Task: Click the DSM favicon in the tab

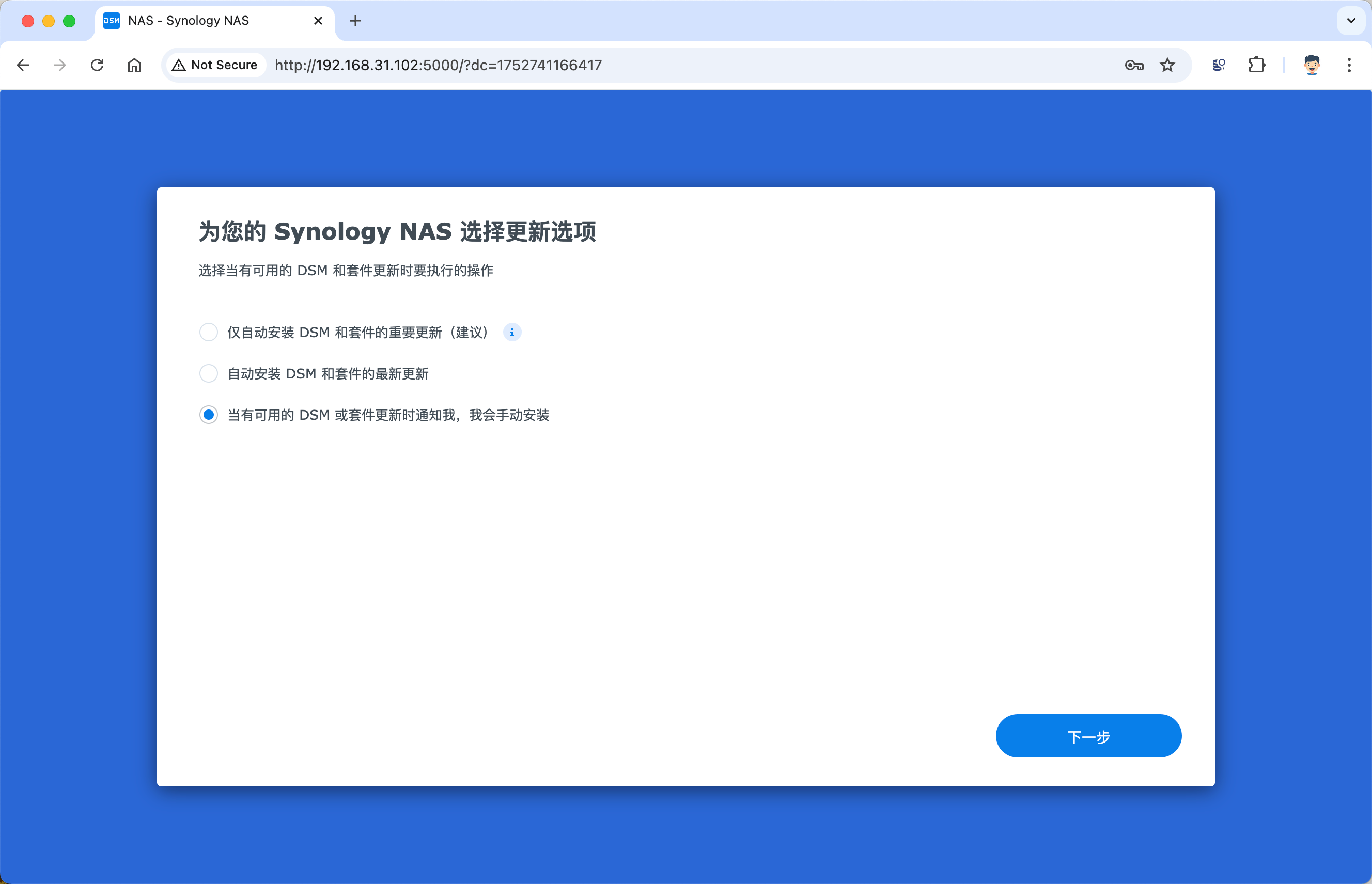Action: (x=112, y=21)
